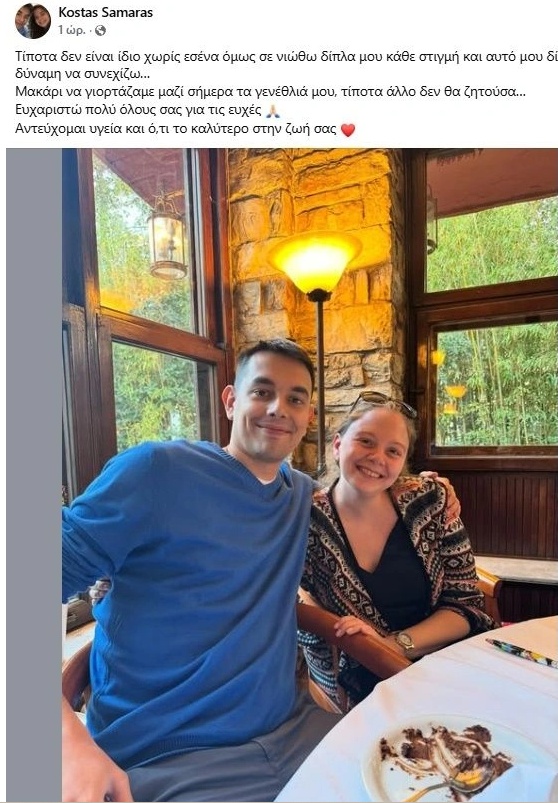558x803 pixels.
Task: Click the gray bar left of the photo
Action: coord(34,475)
